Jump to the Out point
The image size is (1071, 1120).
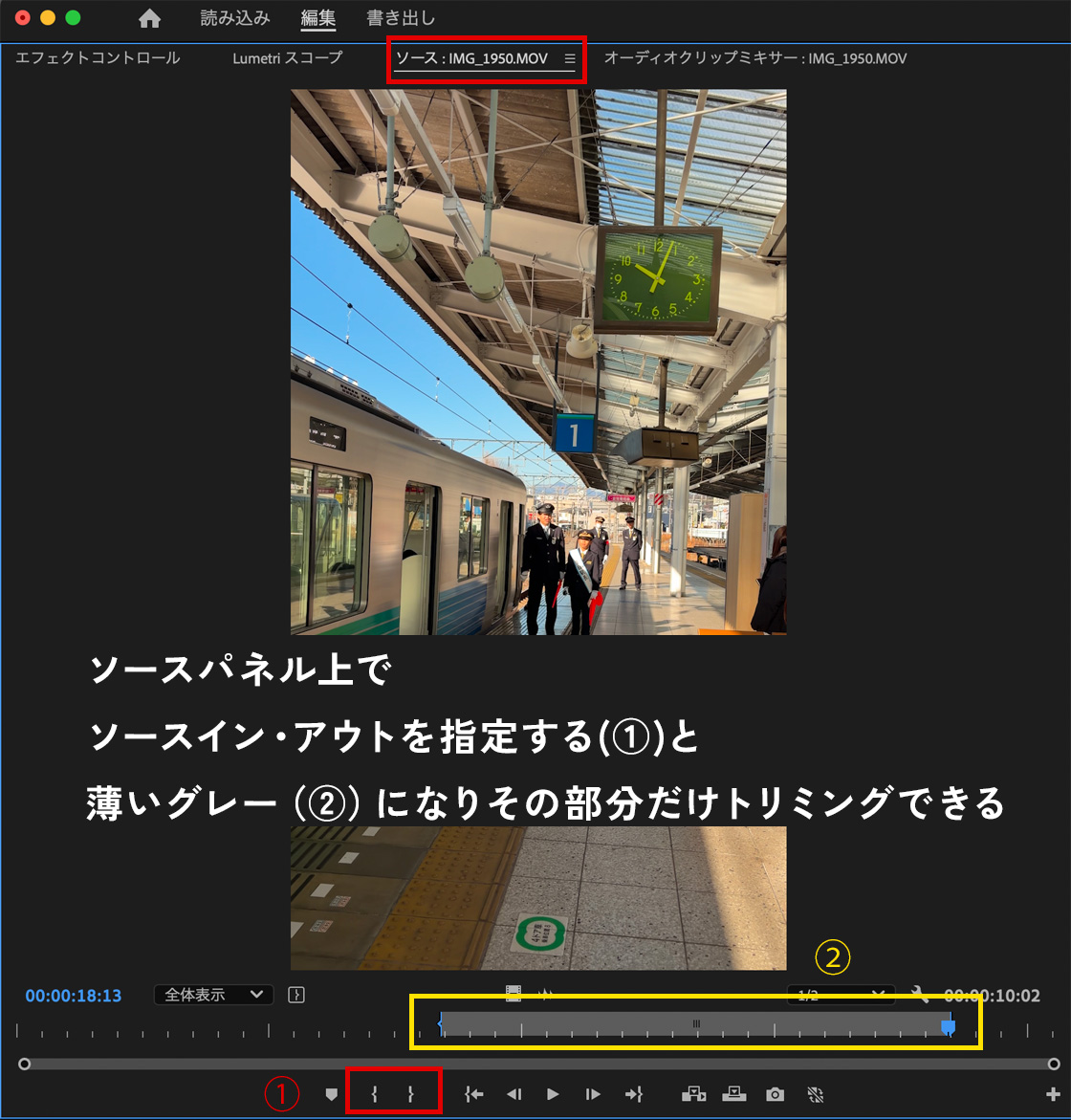tap(633, 1094)
